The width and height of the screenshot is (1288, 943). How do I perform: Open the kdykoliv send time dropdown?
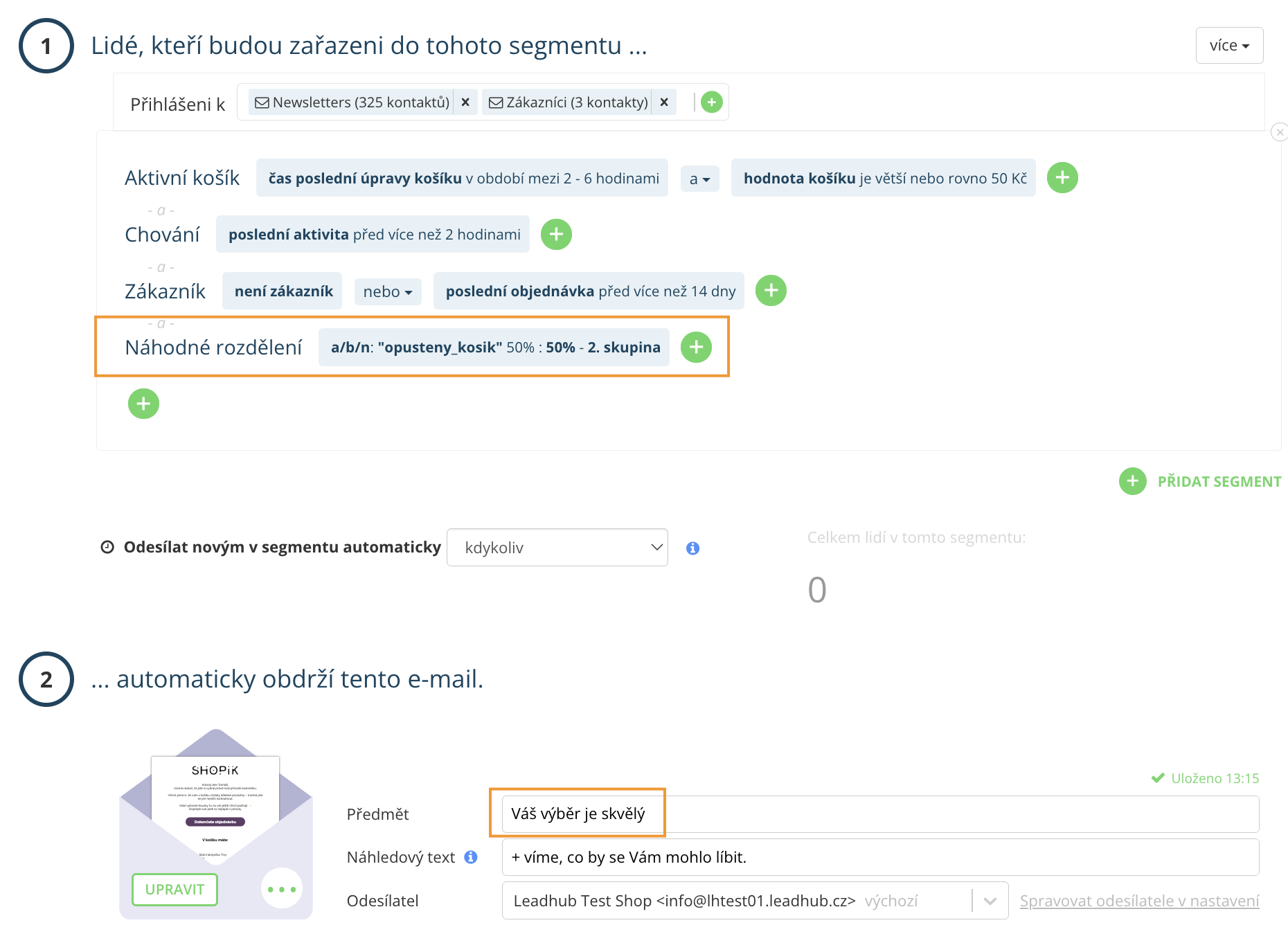coord(557,548)
